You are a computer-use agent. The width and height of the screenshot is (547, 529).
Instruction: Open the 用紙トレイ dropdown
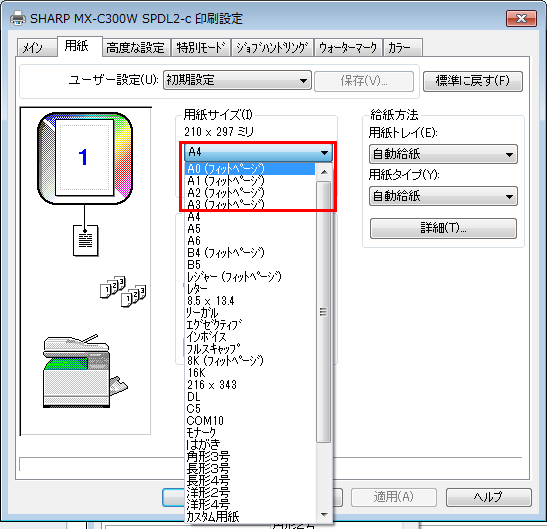(x=443, y=154)
